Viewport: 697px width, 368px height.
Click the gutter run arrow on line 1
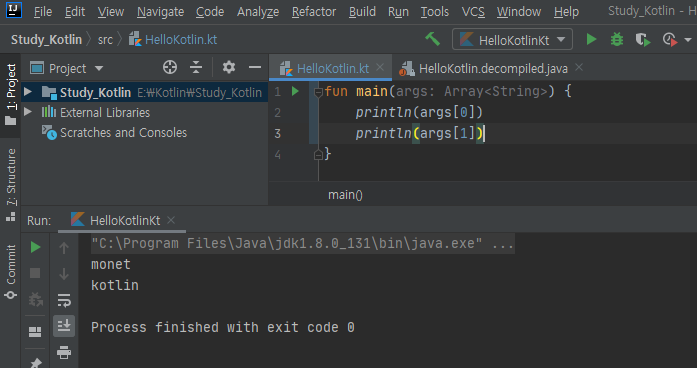point(295,92)
